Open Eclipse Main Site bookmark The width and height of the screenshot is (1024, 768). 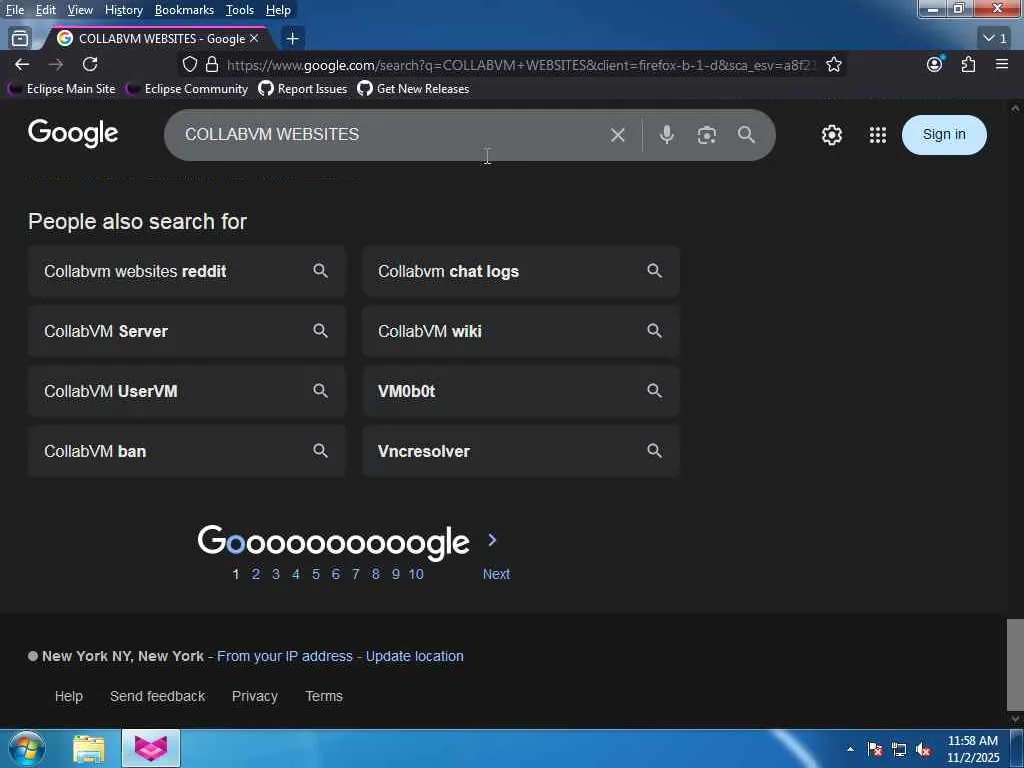(x=61, y=89)
